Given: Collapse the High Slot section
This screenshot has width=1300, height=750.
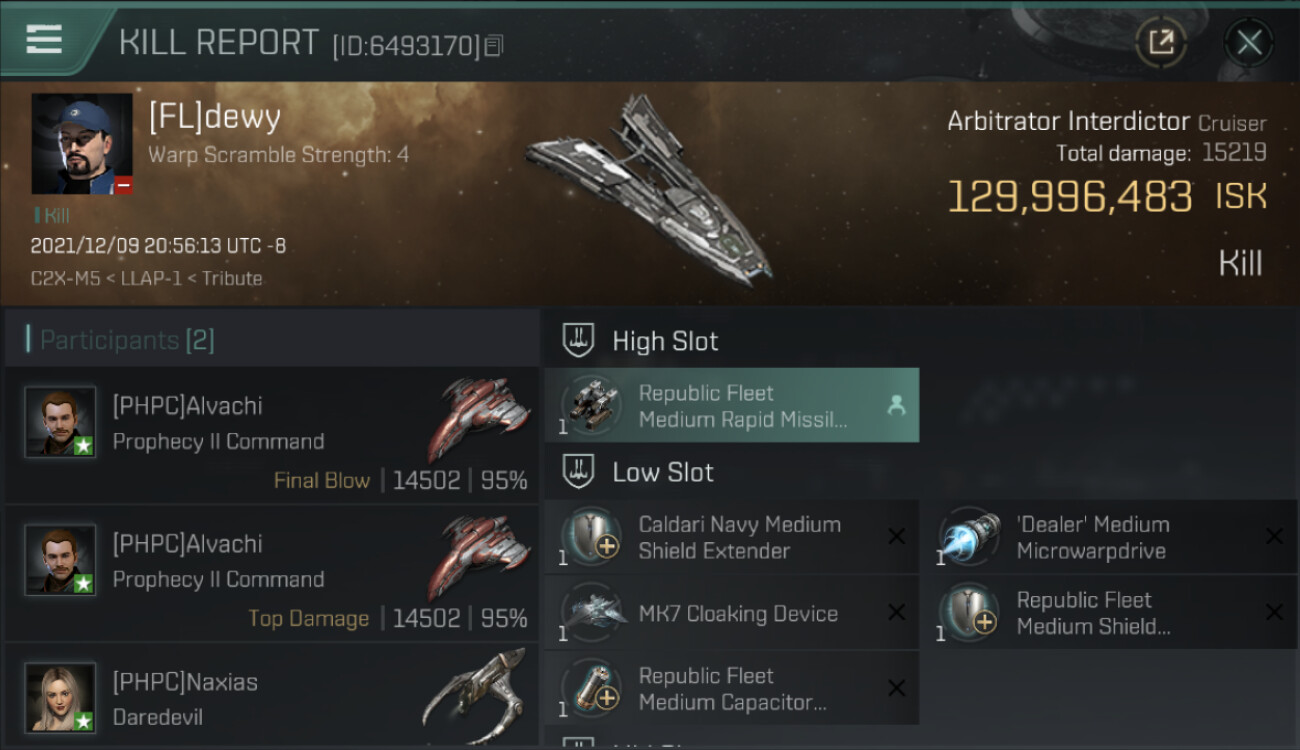Looking at the screenshot, I should pyautogui.click(x=579, y=341).
